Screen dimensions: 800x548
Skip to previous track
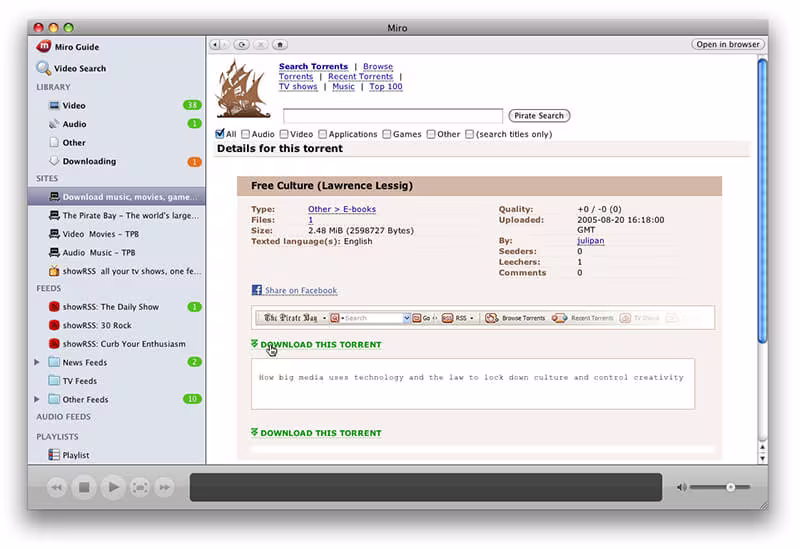57,487
